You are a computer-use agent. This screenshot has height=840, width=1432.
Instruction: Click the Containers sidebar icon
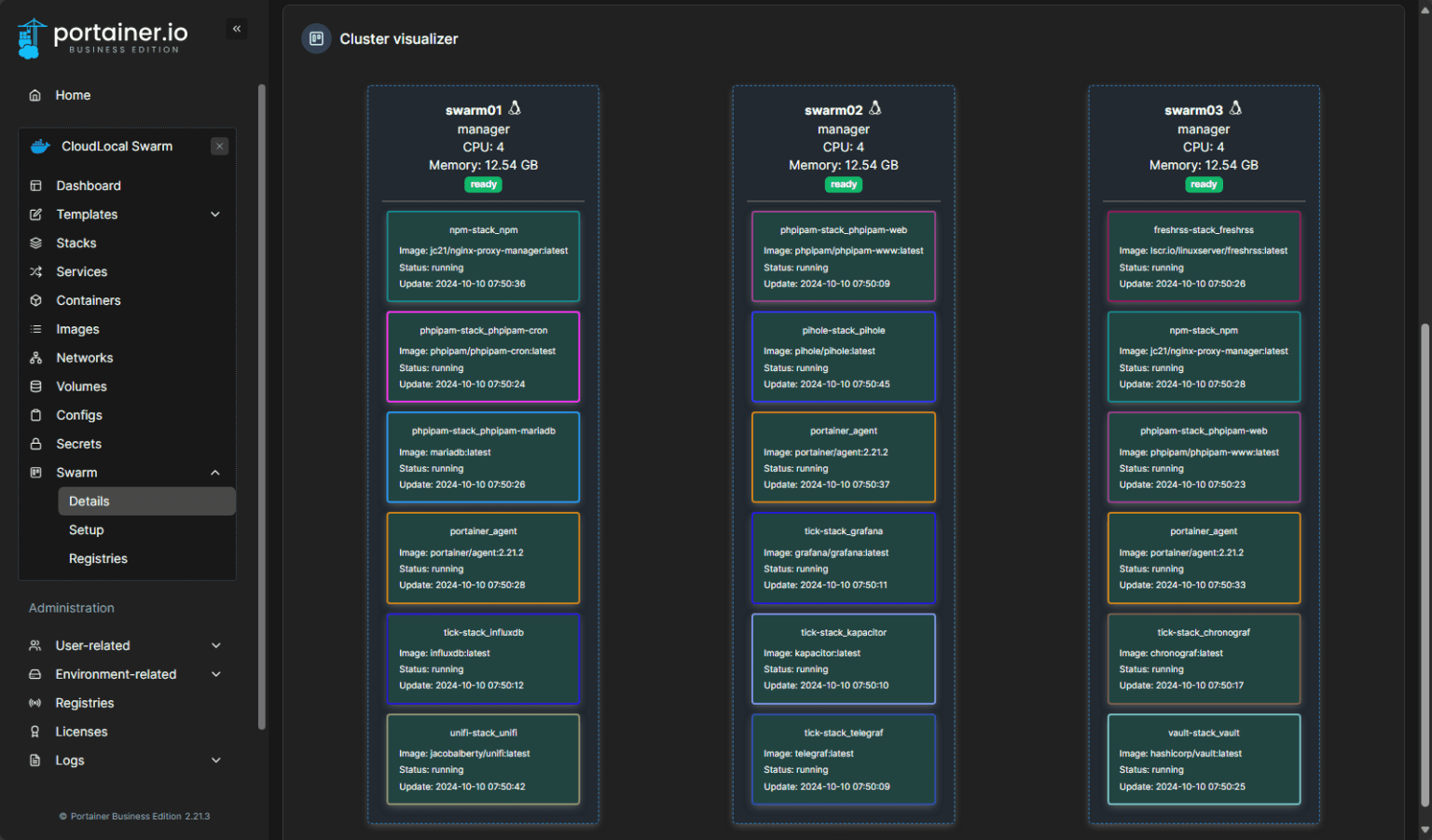(x=34, y=300)
